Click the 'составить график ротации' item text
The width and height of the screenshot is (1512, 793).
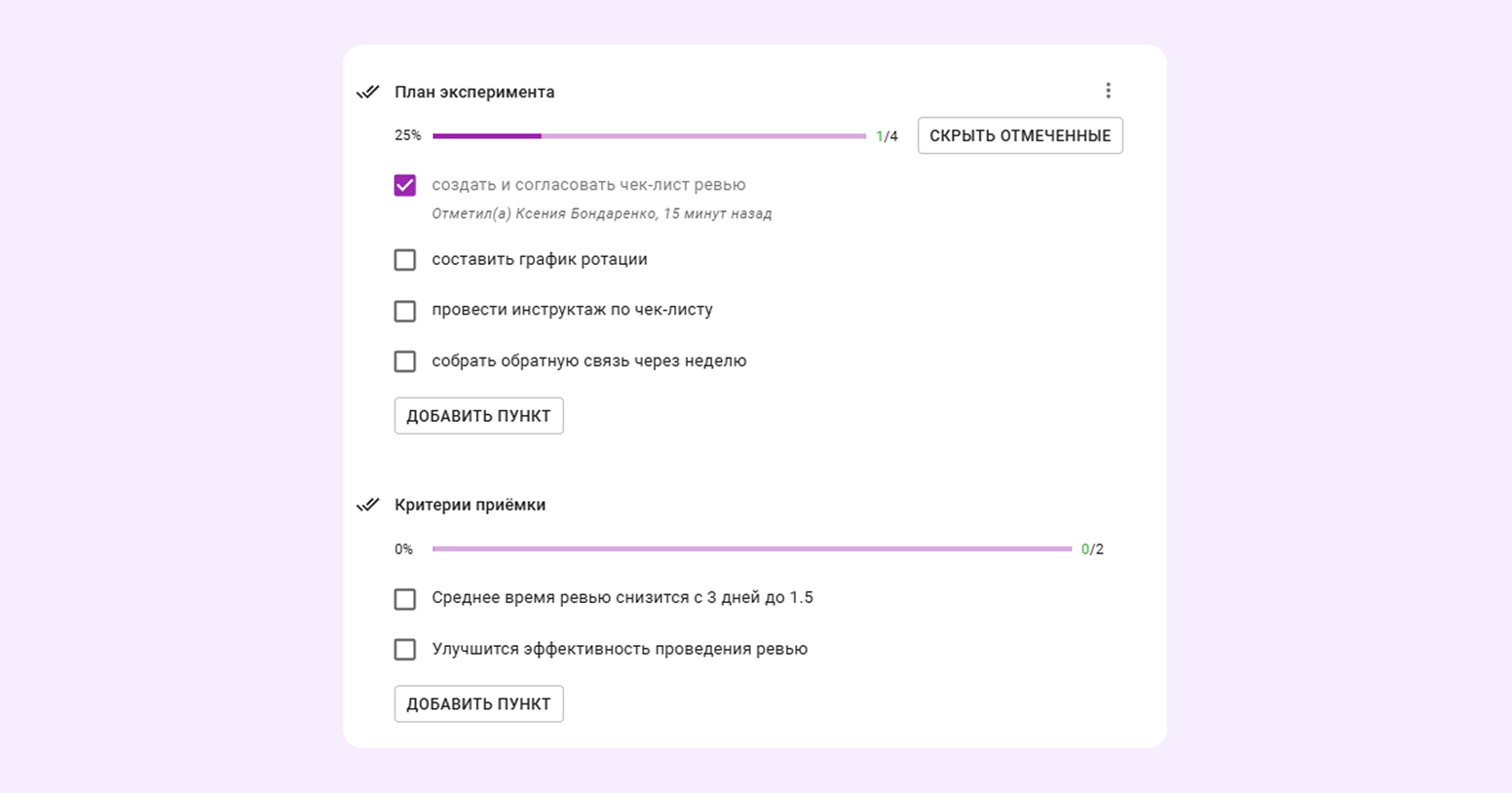click(x=540, y=260)
